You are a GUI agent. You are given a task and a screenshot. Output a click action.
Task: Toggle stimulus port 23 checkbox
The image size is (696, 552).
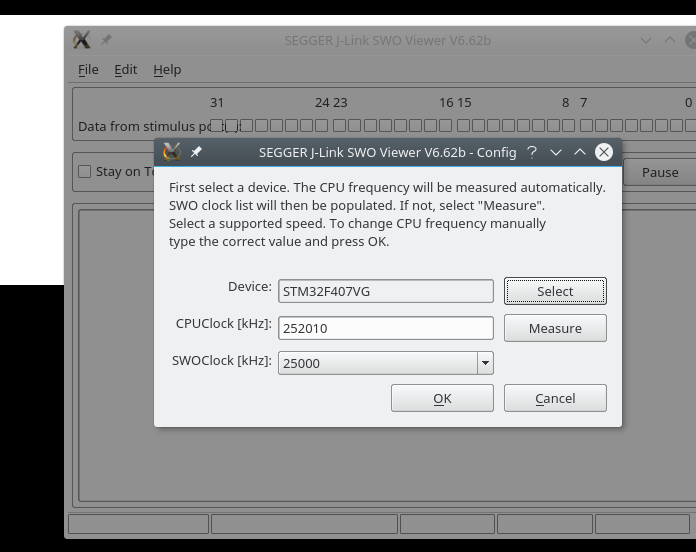click(340, 126)
